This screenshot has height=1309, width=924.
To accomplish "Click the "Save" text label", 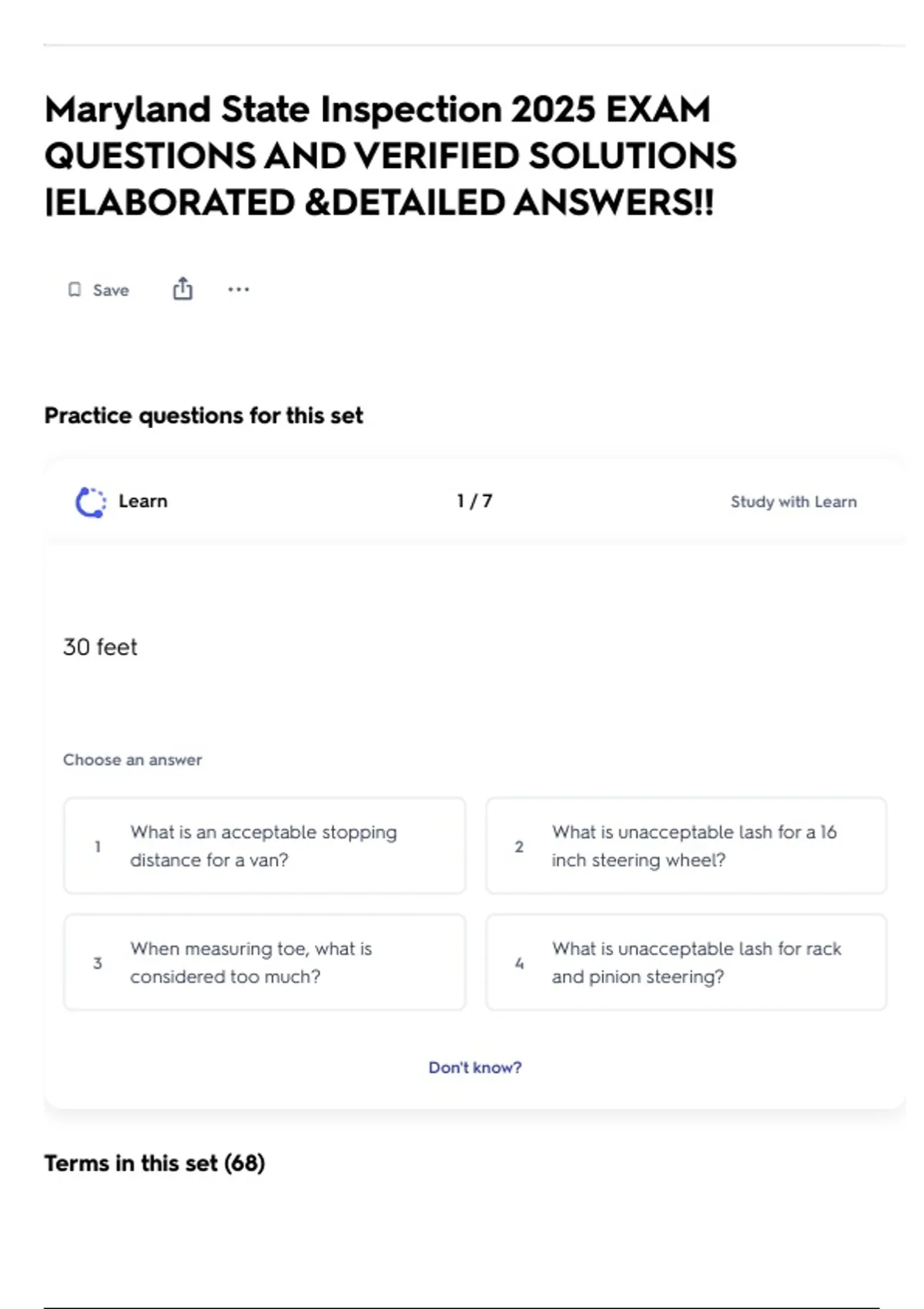I will pyautogui.click(x=111, y=290).
